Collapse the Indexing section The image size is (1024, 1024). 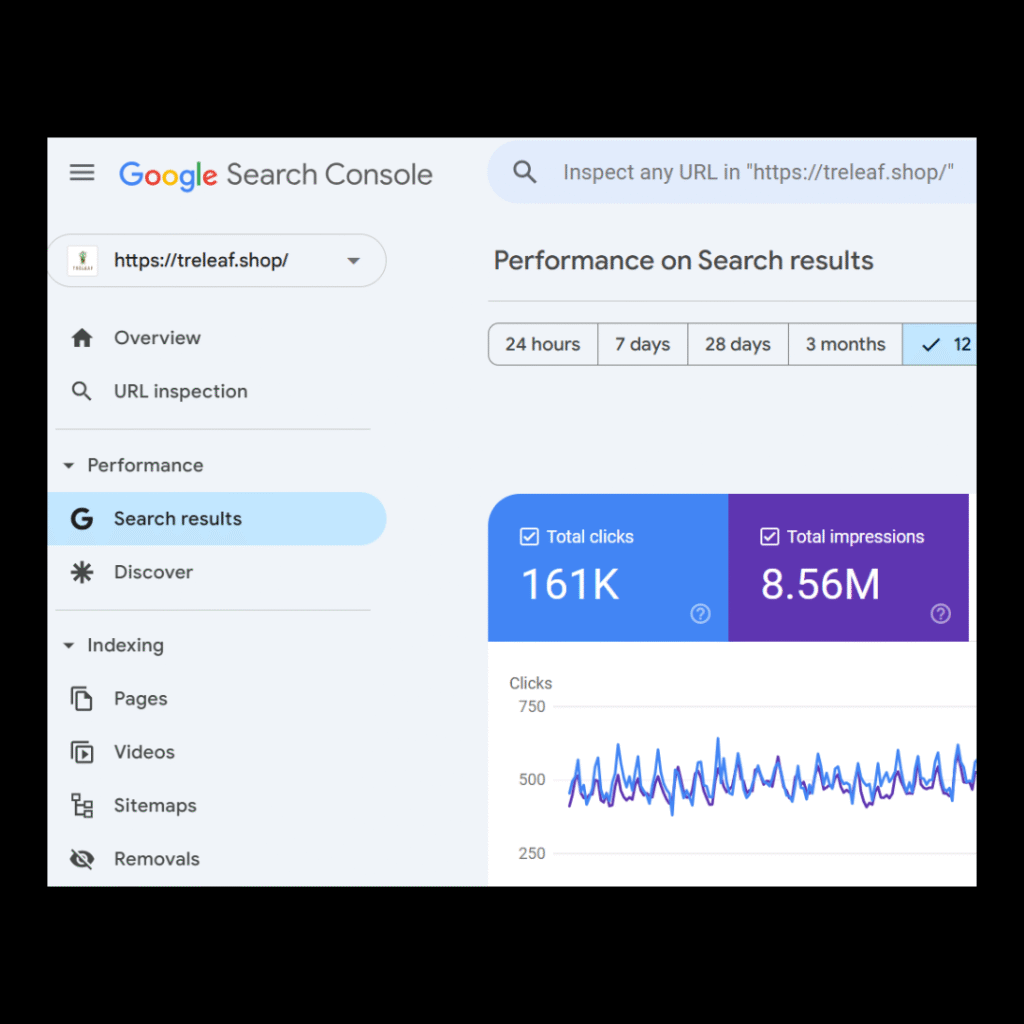[x=69, y=646]
